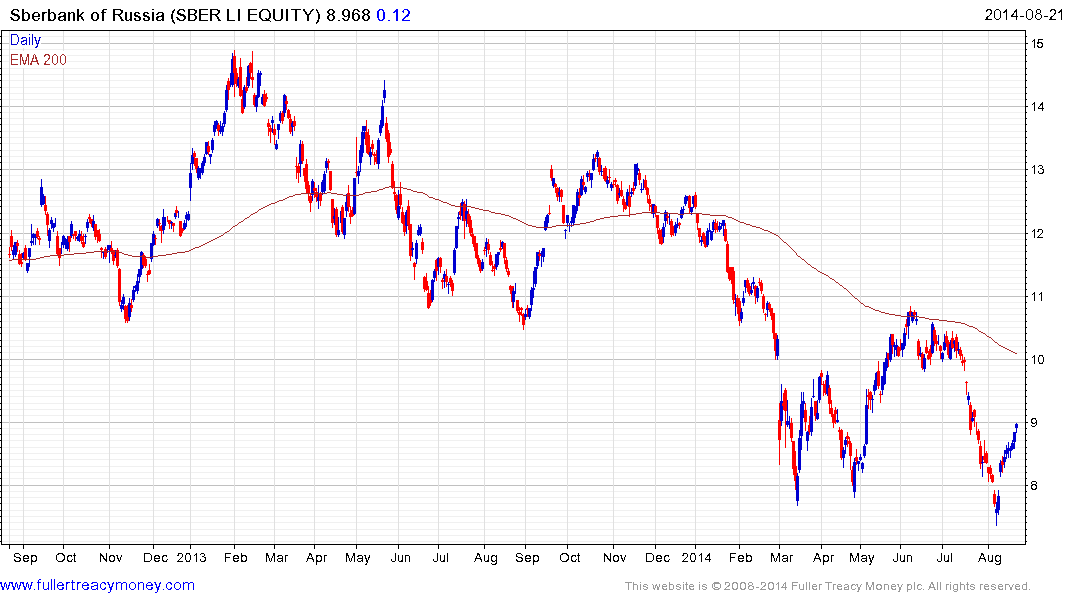Click the 12 price axis label

pyautogui.click(x=1037, y=234)
